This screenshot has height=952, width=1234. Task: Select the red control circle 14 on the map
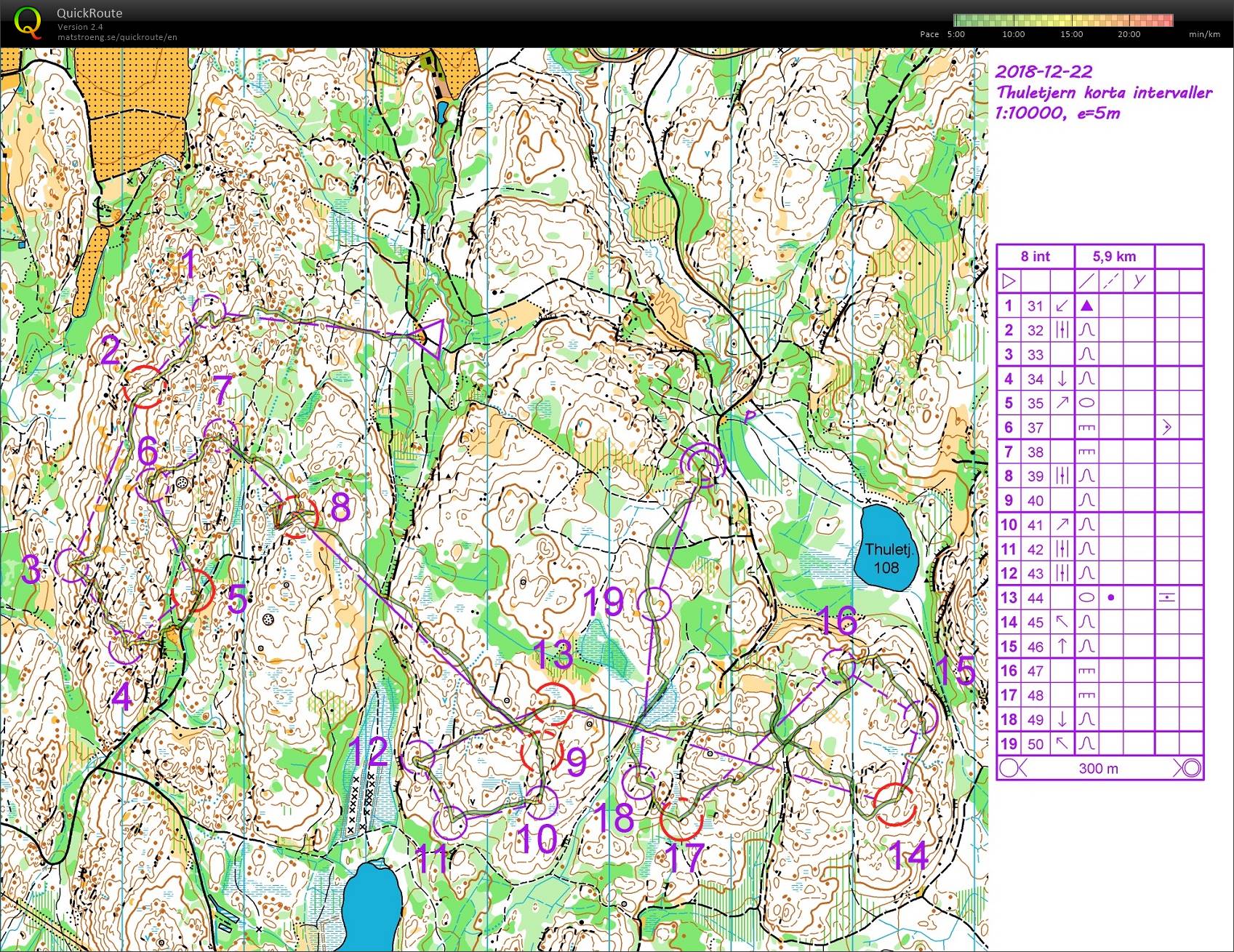(894, 804)
